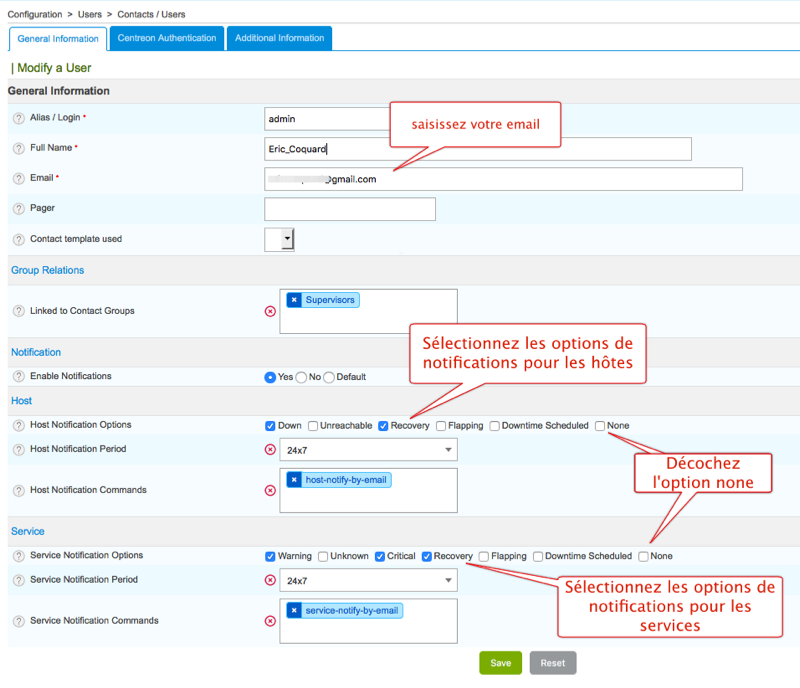Check Unreachable host notification option
The width and height of the screenshot is (800, 688).
click(314, 426)
